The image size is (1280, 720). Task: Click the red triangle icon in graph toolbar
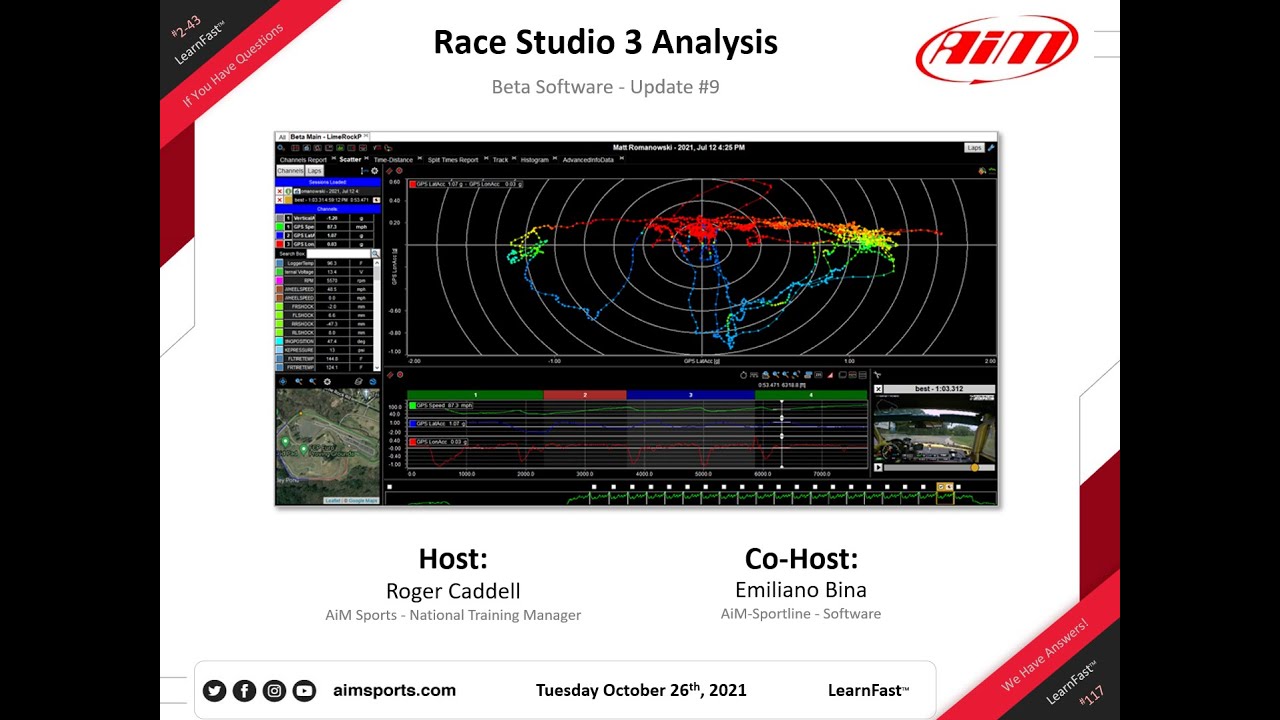click(830, 375)
